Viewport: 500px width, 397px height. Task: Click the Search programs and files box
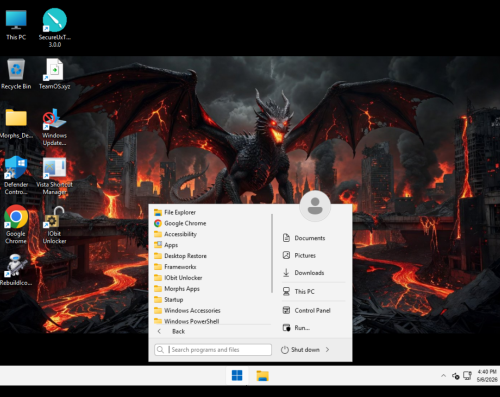point(213,350)
